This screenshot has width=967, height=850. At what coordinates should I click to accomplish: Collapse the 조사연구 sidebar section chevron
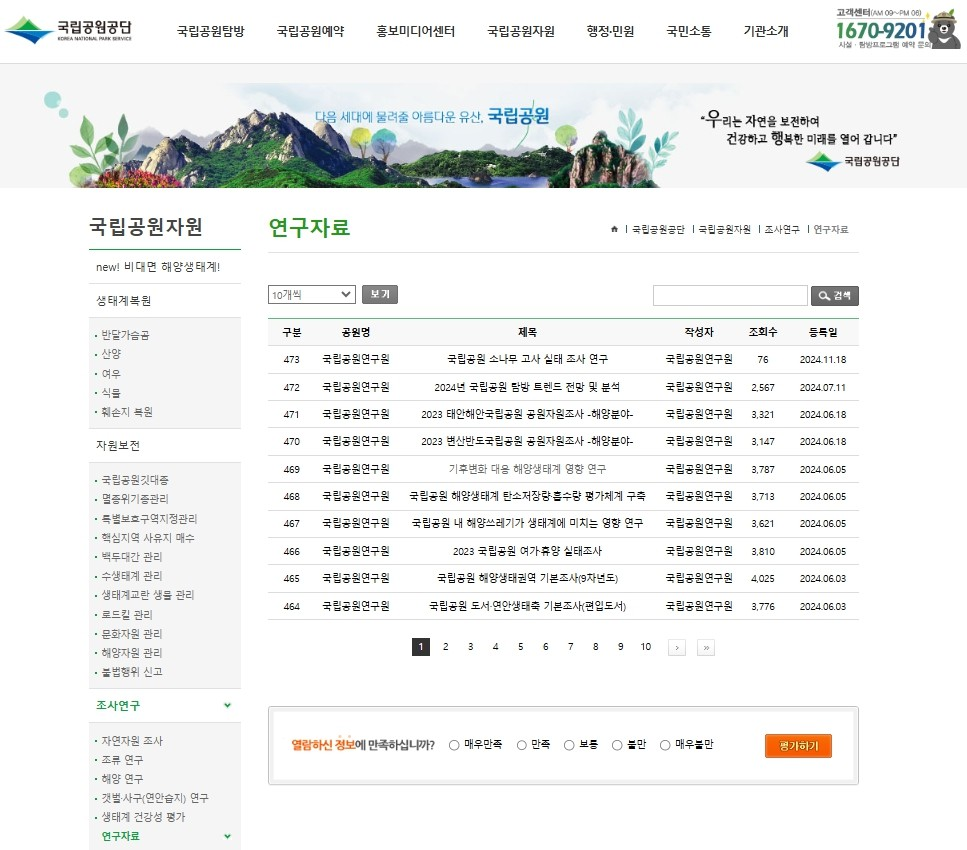coord(228,705)
